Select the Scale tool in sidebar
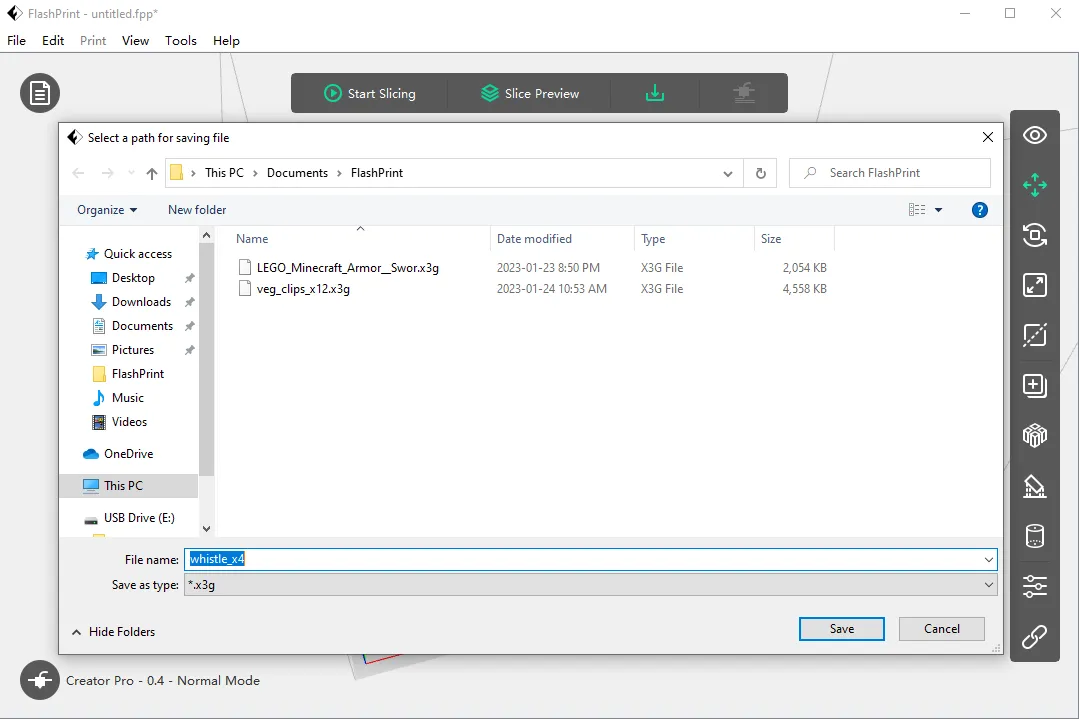Image resolution: width=1079 pixels, height=719 pixels. click(1034, 285)
